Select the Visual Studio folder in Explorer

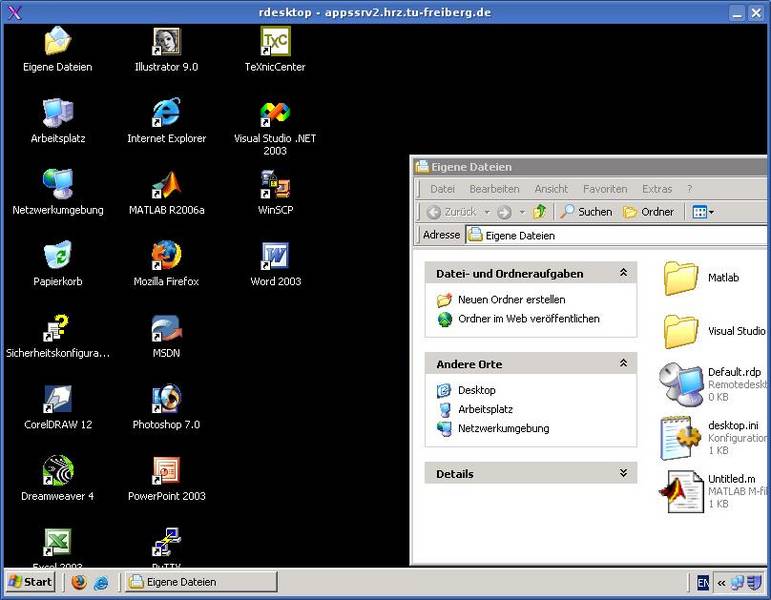[x=714, y=331]
